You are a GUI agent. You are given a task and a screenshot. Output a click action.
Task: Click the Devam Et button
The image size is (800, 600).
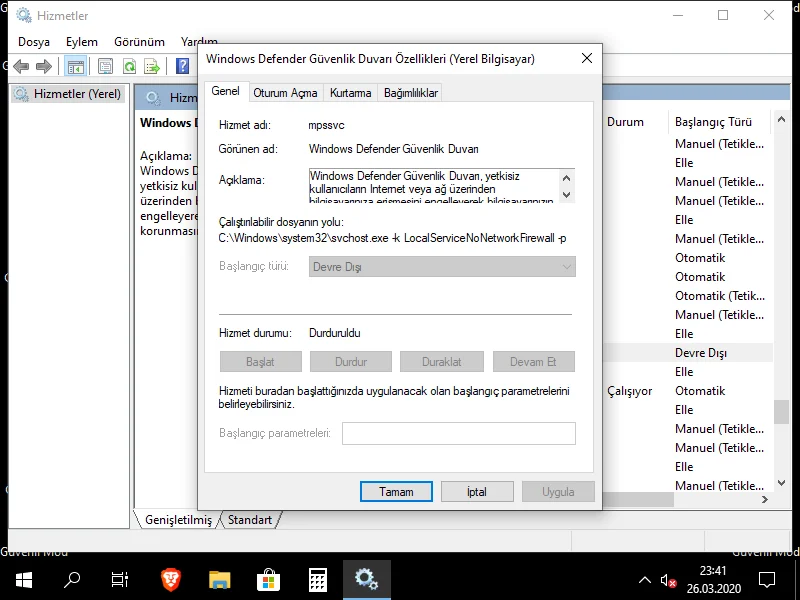(x=533, y=362)
